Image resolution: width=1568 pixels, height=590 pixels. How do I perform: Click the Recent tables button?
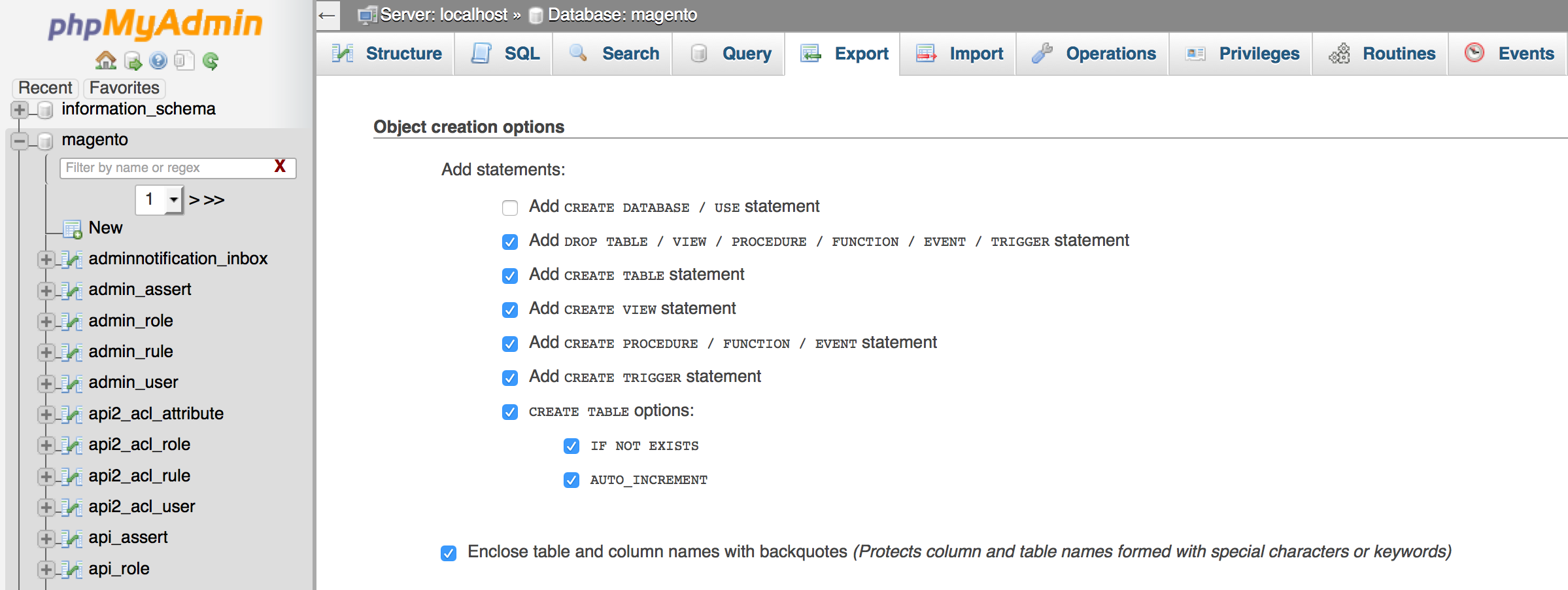[x=45, y=88]
